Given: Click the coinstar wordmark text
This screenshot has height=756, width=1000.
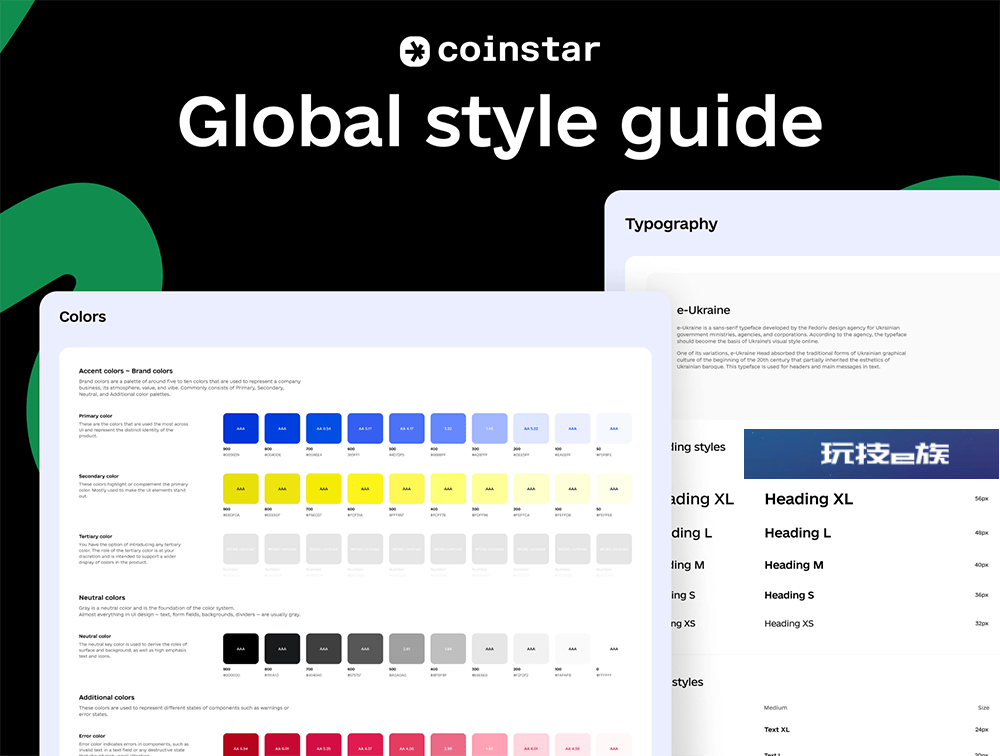Looking at the screenshot, I should pyautogui.click(x=518, y=50).
